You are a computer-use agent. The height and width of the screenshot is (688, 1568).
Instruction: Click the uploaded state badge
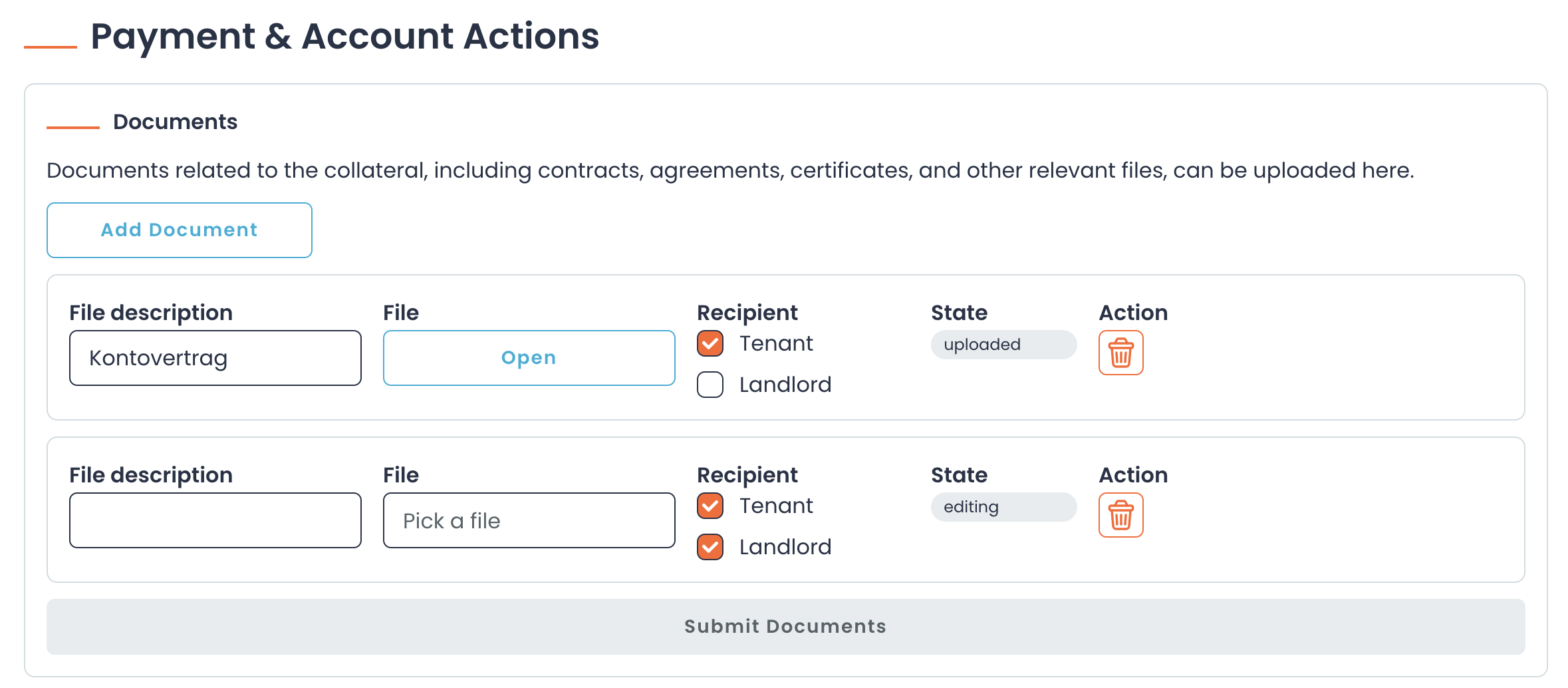pyautogui.click(x=1003, y=345)
